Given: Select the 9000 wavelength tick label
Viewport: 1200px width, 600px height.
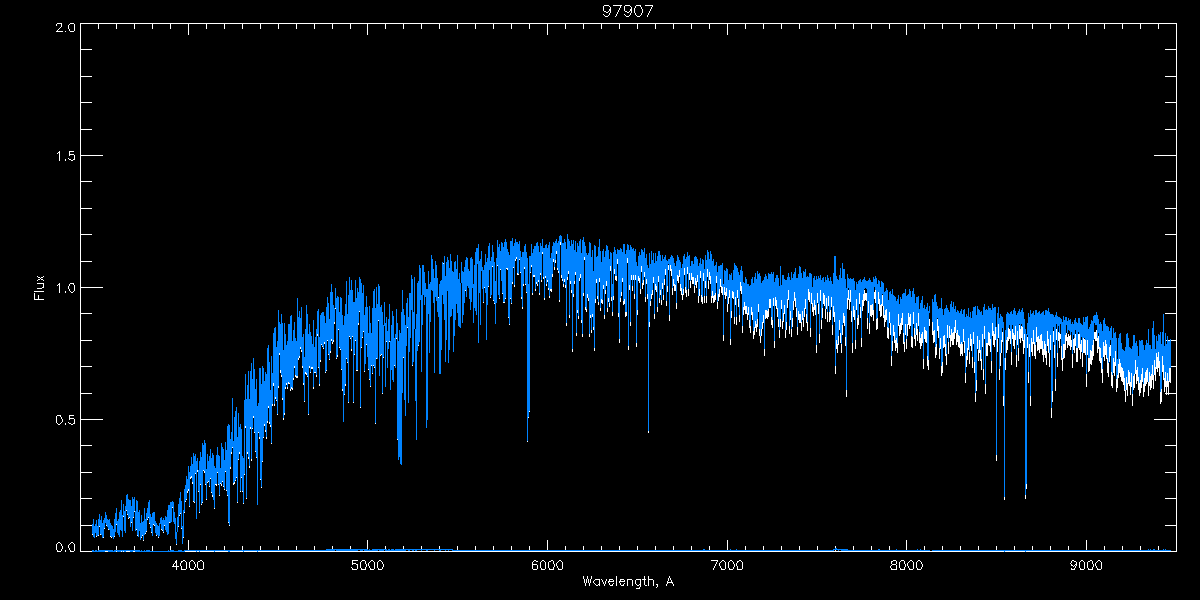Looking at the screenshot, I should click(x=1086, y=564).
